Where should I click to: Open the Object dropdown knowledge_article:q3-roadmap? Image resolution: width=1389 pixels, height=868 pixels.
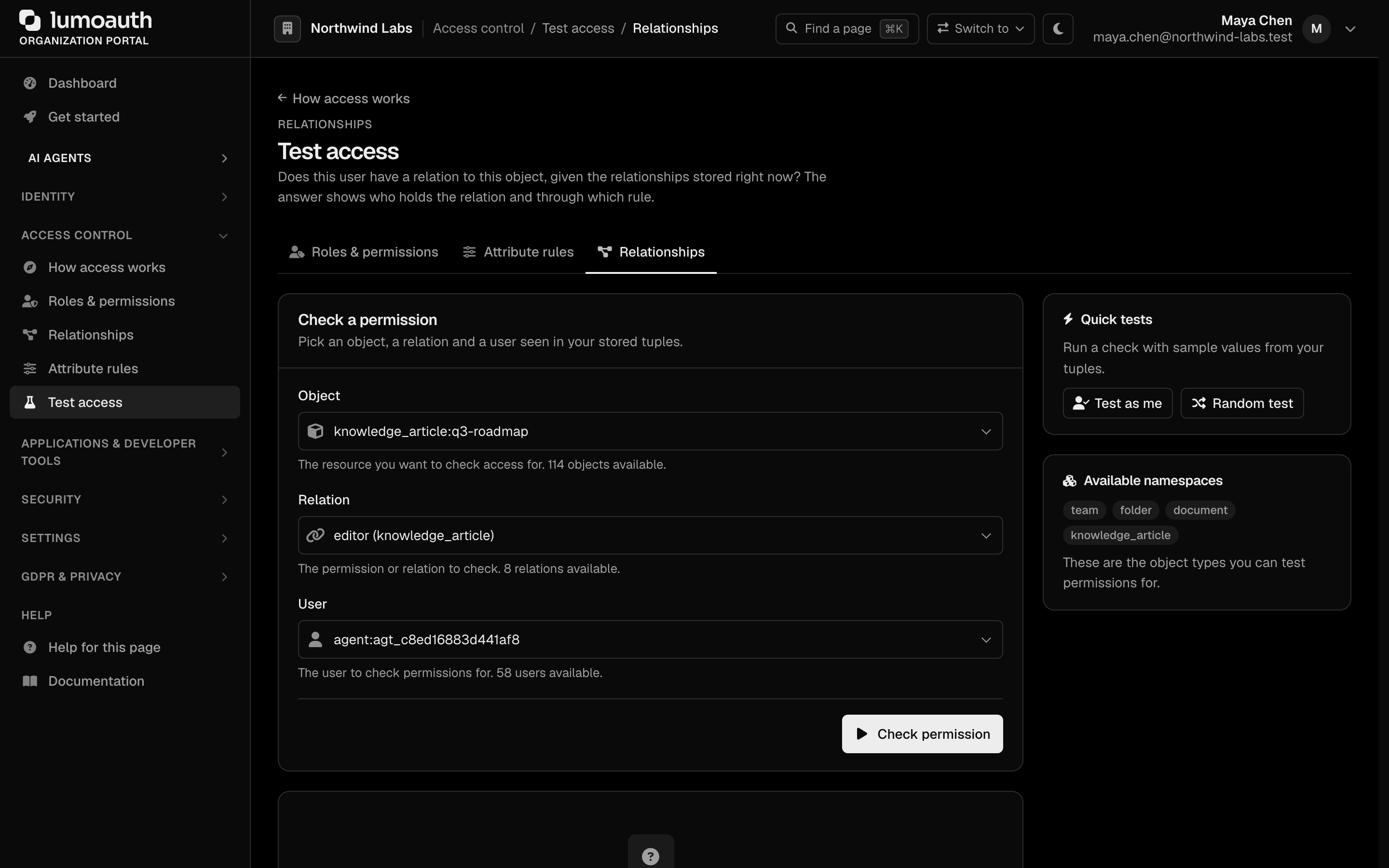click(x=650, y=431)
